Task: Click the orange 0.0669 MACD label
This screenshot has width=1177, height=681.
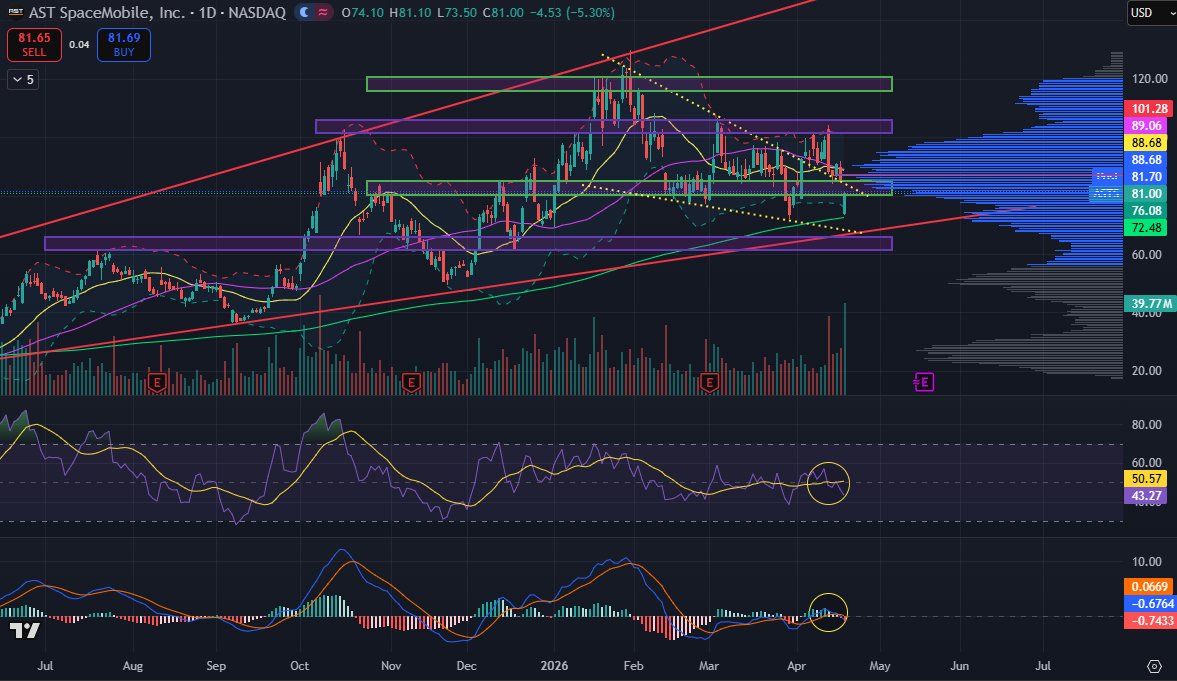Action: pos(1148,586)
